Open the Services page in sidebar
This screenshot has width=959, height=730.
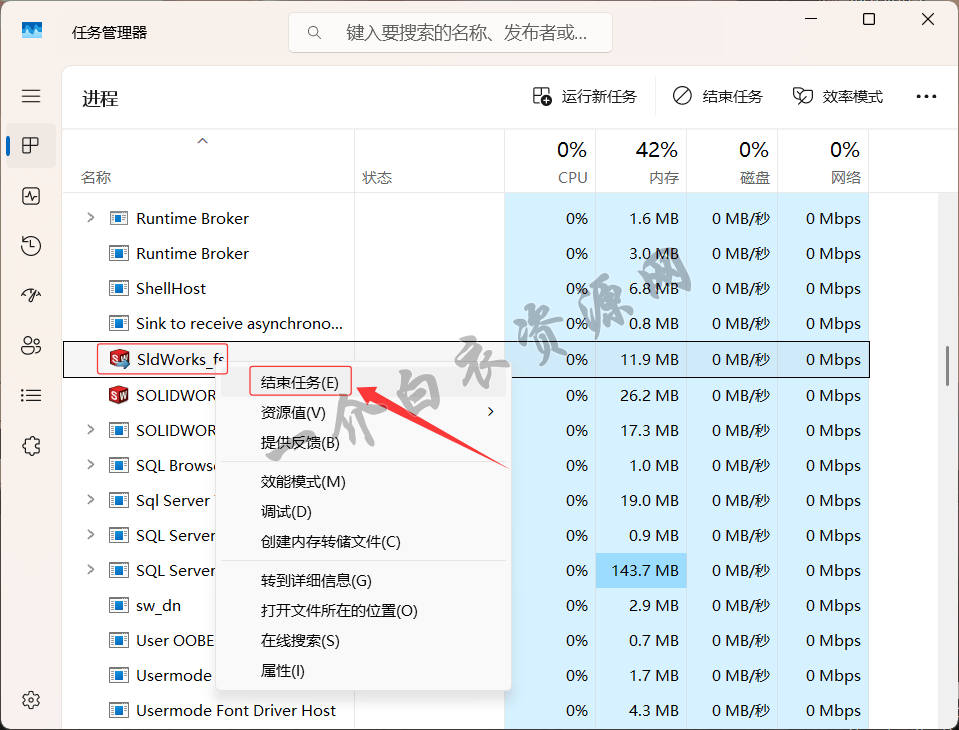(x=31, y=446)
